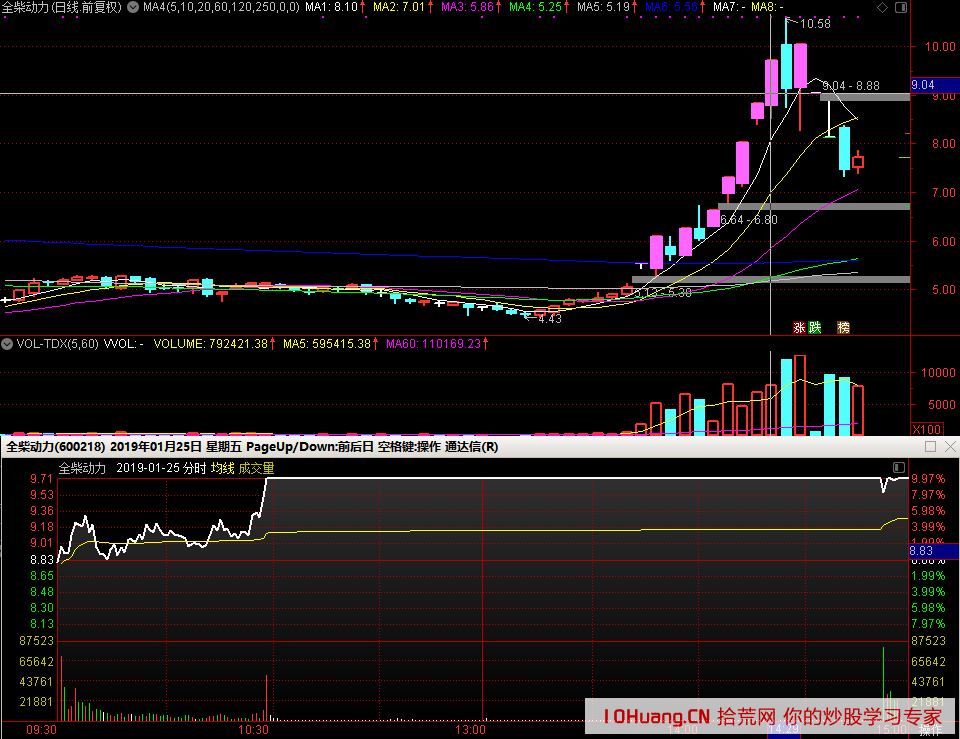Select the 14:29 time marker on axis
The image size is (960, 739).
tap(787, 730)
